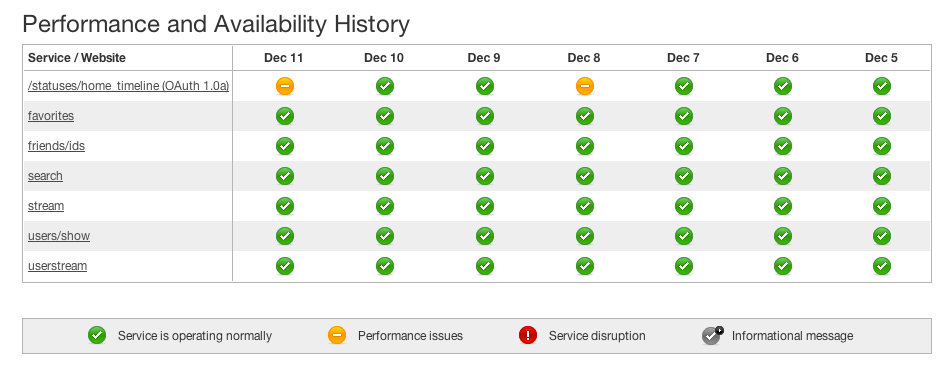951x366 pixels.
Task: Click home_timeline performance issue icon for Dec 11
Action: 284,86
